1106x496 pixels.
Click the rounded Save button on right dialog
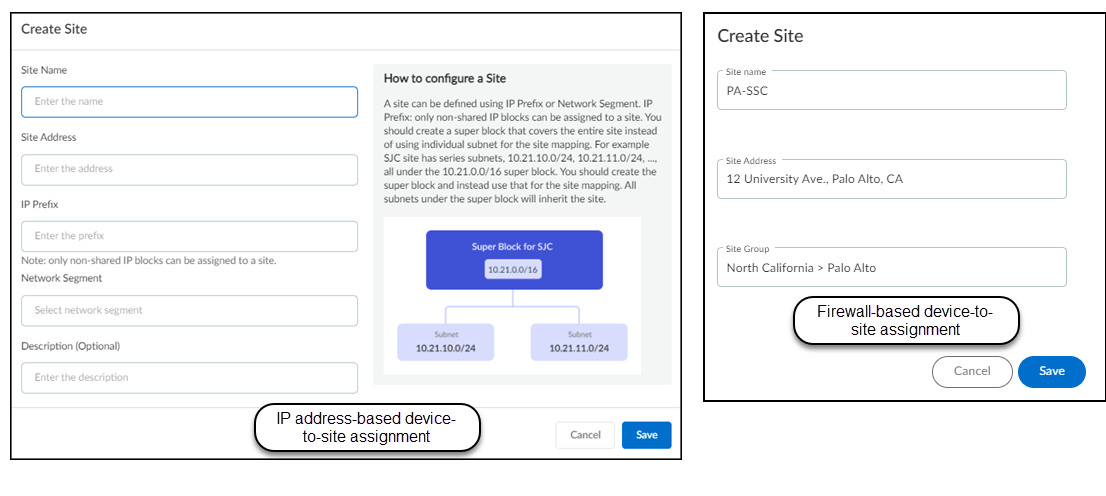pos(1051,371)
